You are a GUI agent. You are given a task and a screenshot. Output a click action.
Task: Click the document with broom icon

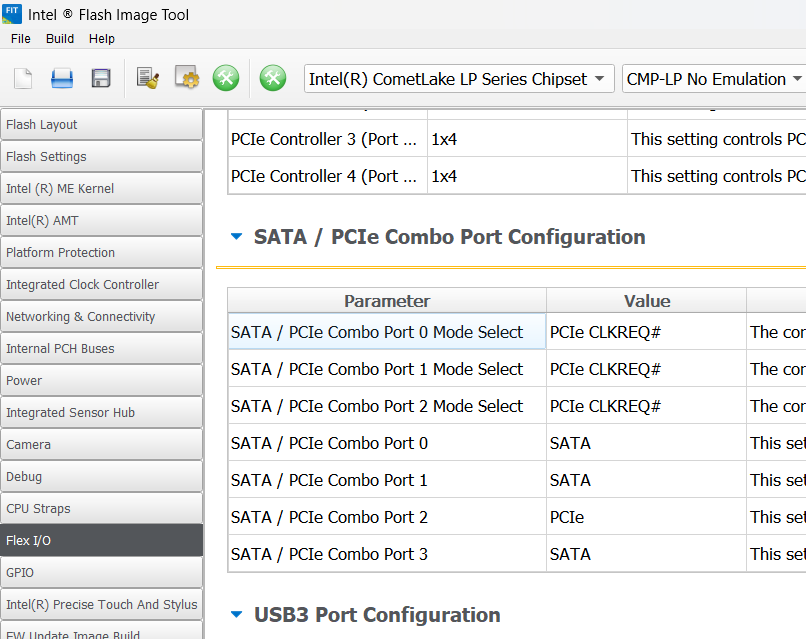click(x=148, y=79)
